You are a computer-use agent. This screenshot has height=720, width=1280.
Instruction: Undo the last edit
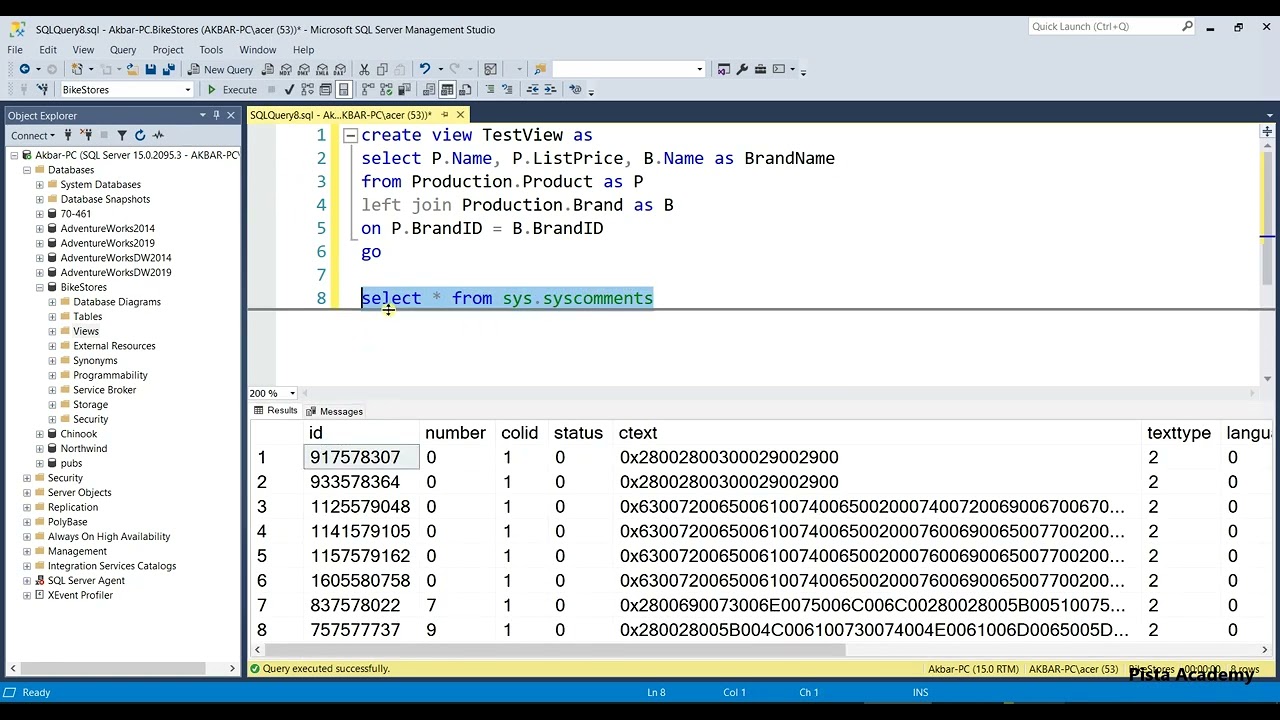coord(425,69)
